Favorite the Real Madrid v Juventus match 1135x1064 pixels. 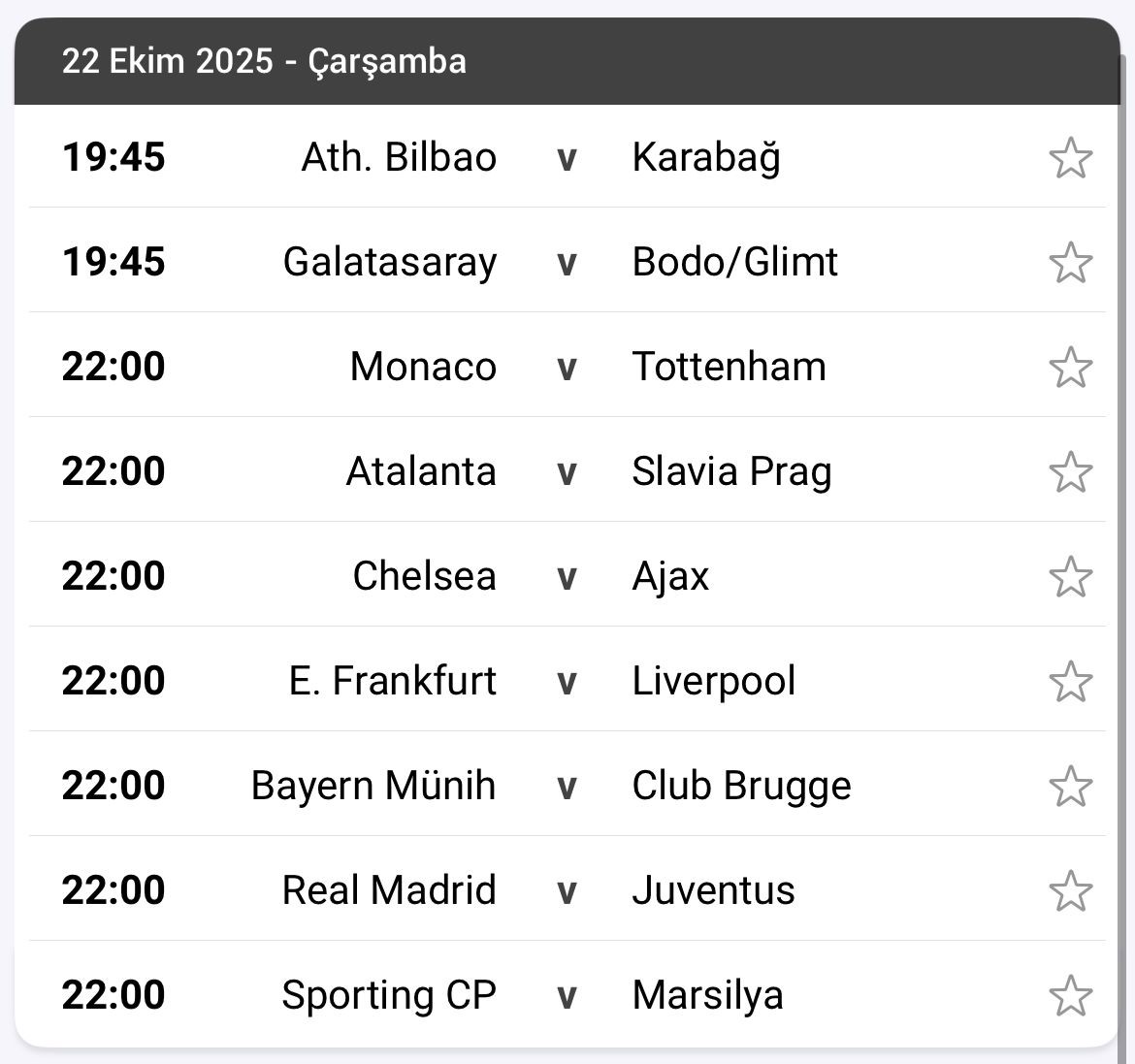click(1070, 891)
